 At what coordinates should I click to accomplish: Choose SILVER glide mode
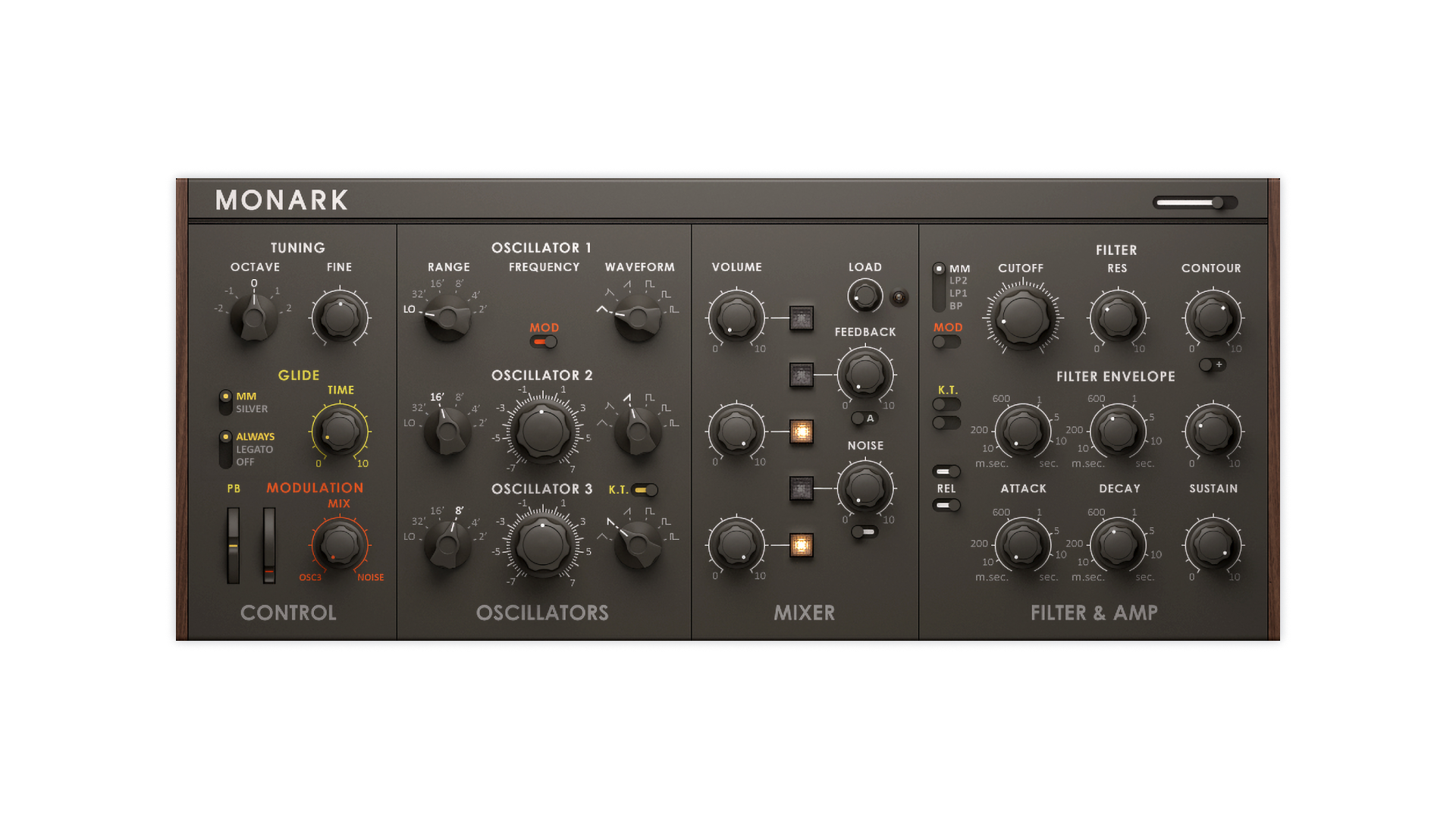[251, 409]
